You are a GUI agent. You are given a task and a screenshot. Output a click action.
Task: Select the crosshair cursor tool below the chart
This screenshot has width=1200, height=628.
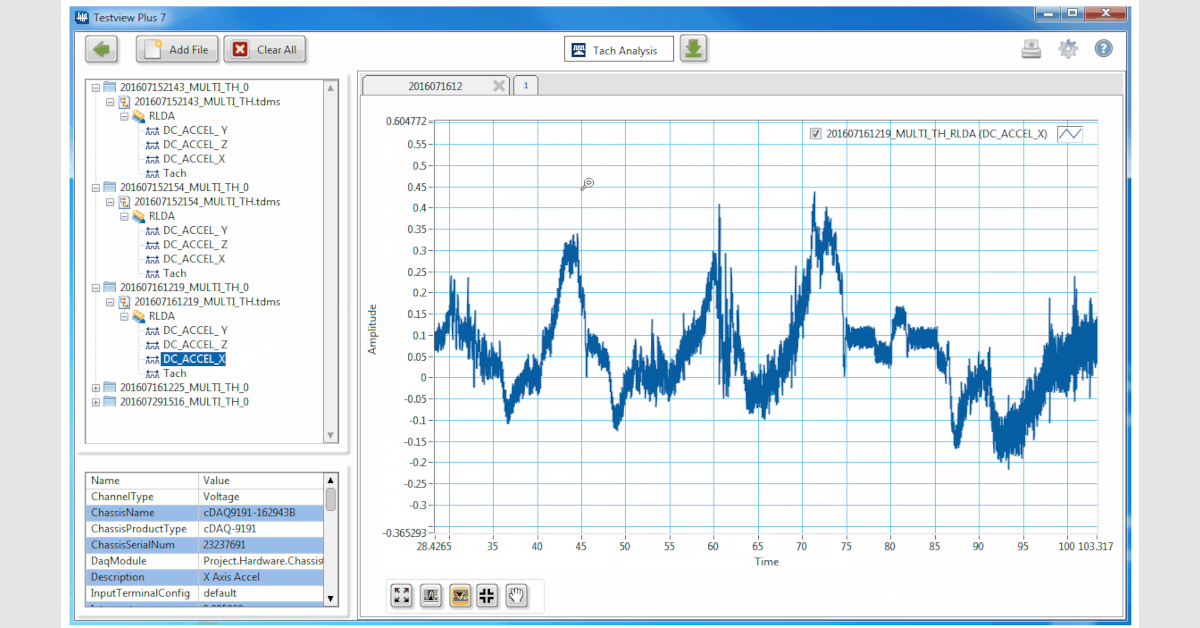[x=488, y=595]
